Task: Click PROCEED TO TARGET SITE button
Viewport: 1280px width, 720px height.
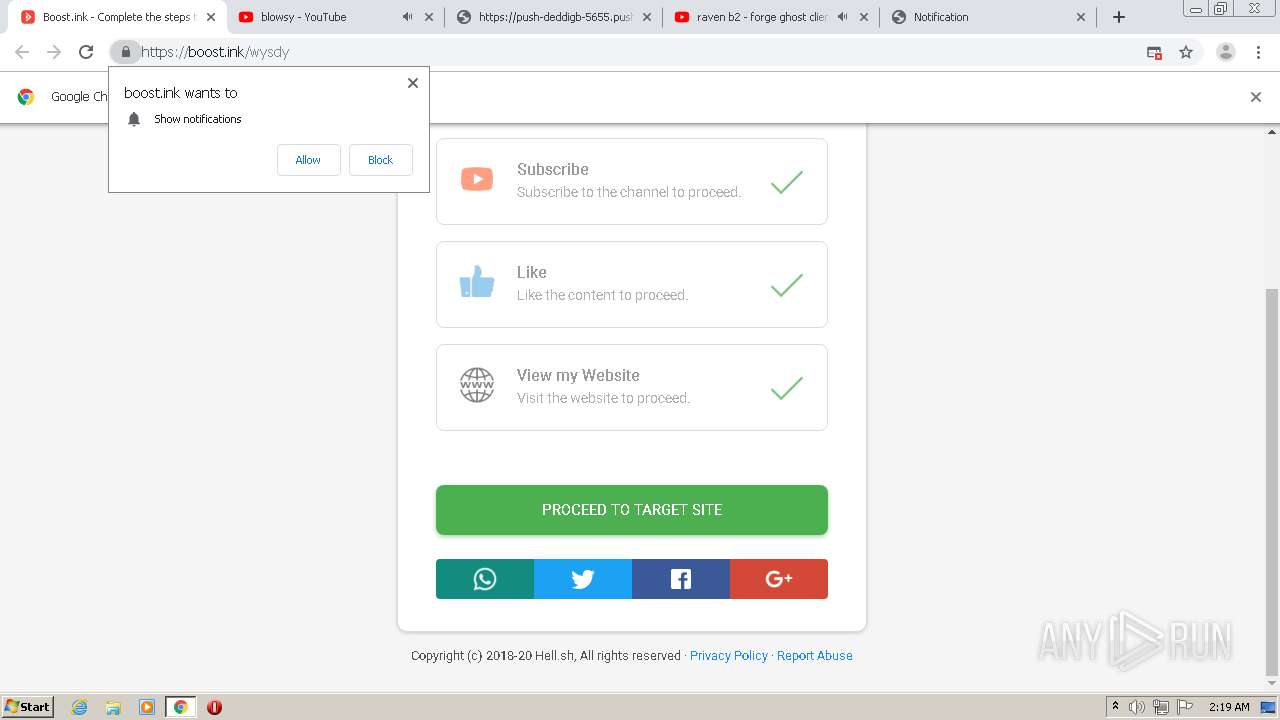Action: click(x=632, y=510)
